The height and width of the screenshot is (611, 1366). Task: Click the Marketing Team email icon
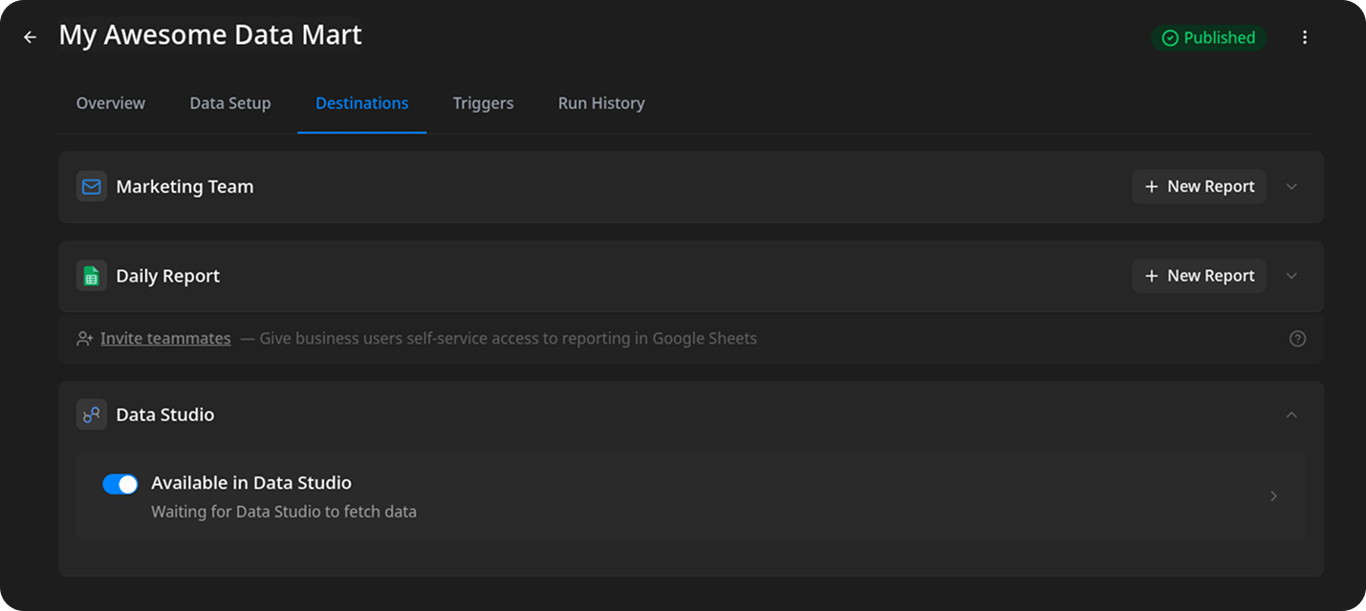91,186
